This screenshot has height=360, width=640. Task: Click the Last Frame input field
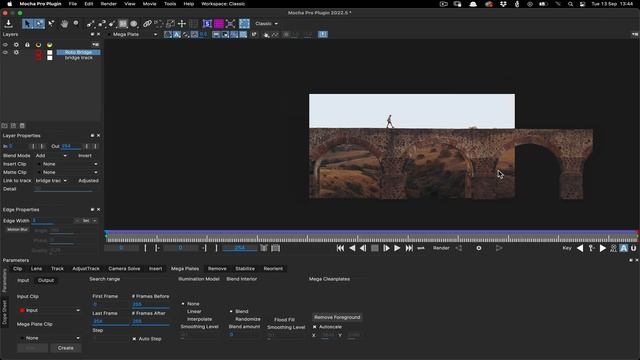coord(110,322)
